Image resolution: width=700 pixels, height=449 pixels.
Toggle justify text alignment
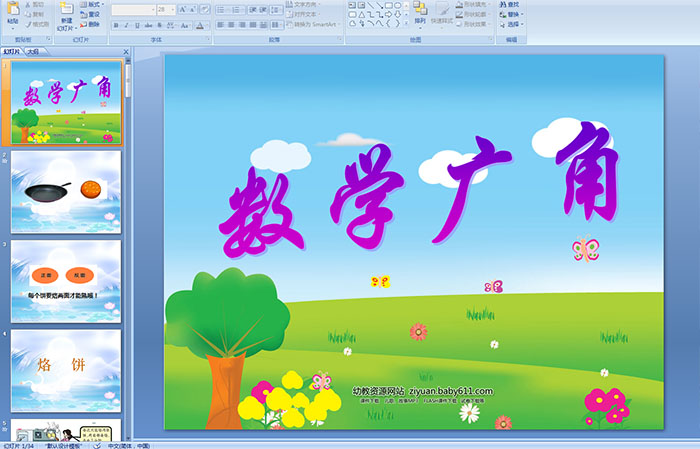click(253, 25)
